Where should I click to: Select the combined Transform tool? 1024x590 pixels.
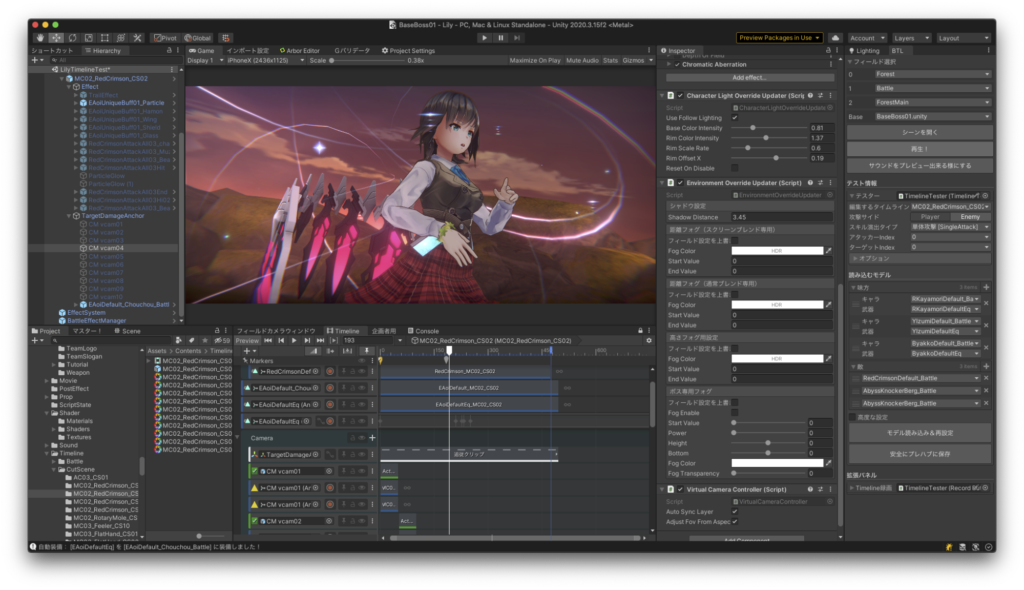coord(121,38)
